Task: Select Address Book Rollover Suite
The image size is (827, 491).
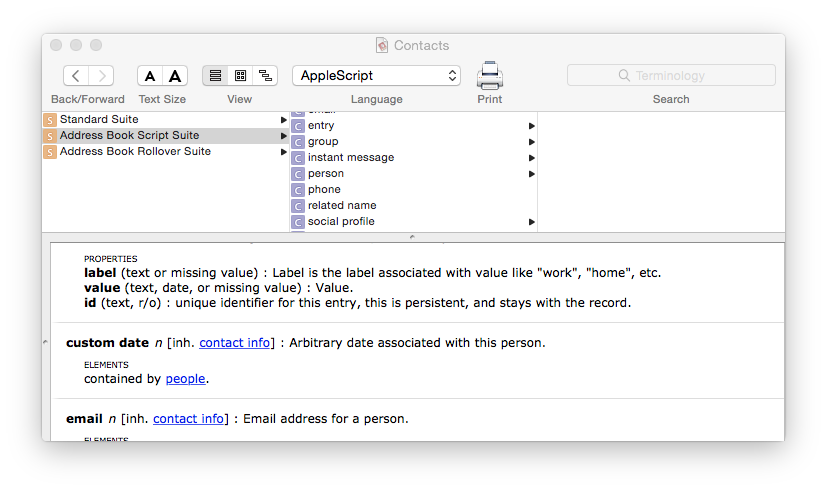Action: click(135, 152)
